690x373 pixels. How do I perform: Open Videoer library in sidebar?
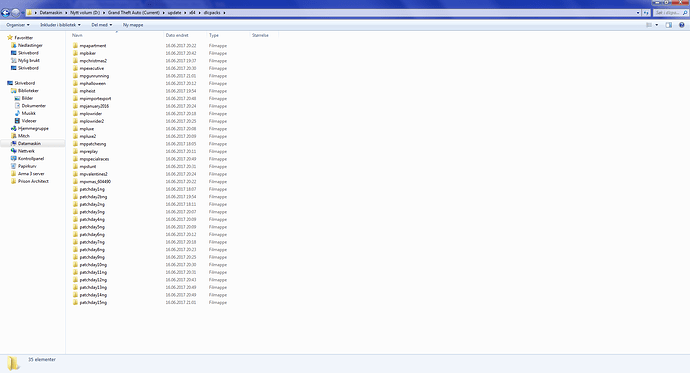[x=29, y=121]
